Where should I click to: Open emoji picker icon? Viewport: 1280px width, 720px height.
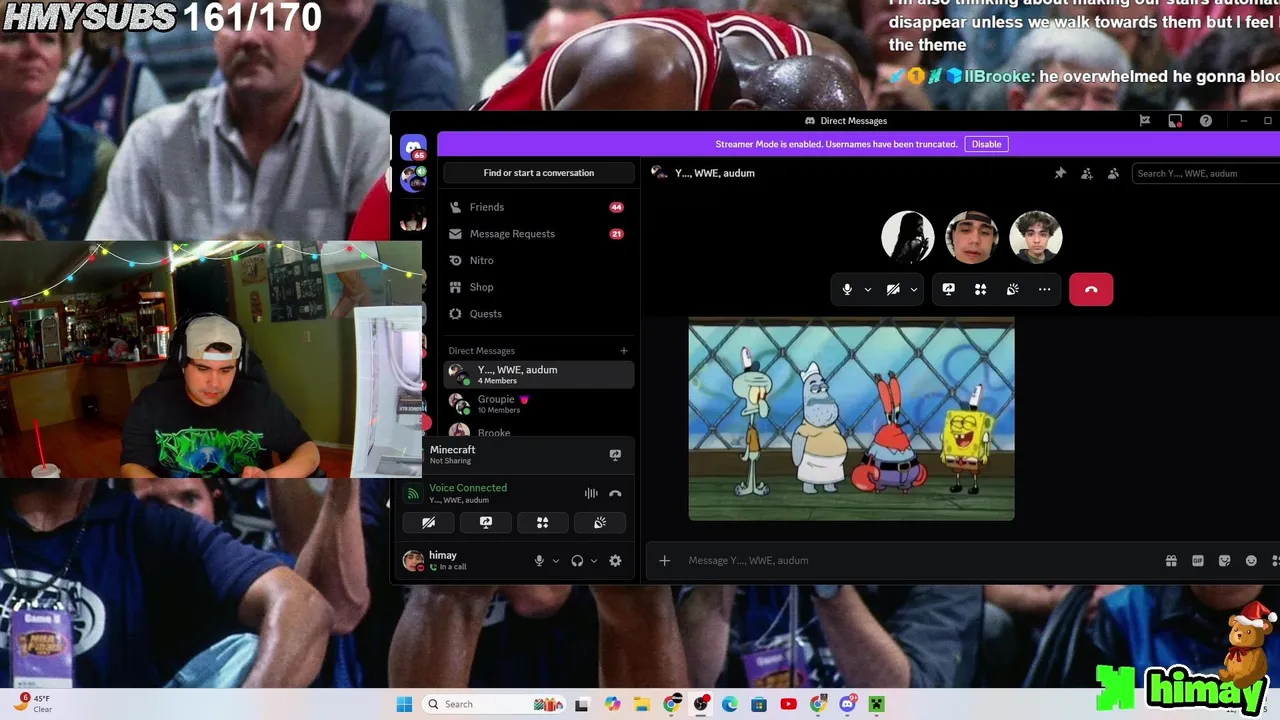pyautogui.click(x=1251, y=561)
